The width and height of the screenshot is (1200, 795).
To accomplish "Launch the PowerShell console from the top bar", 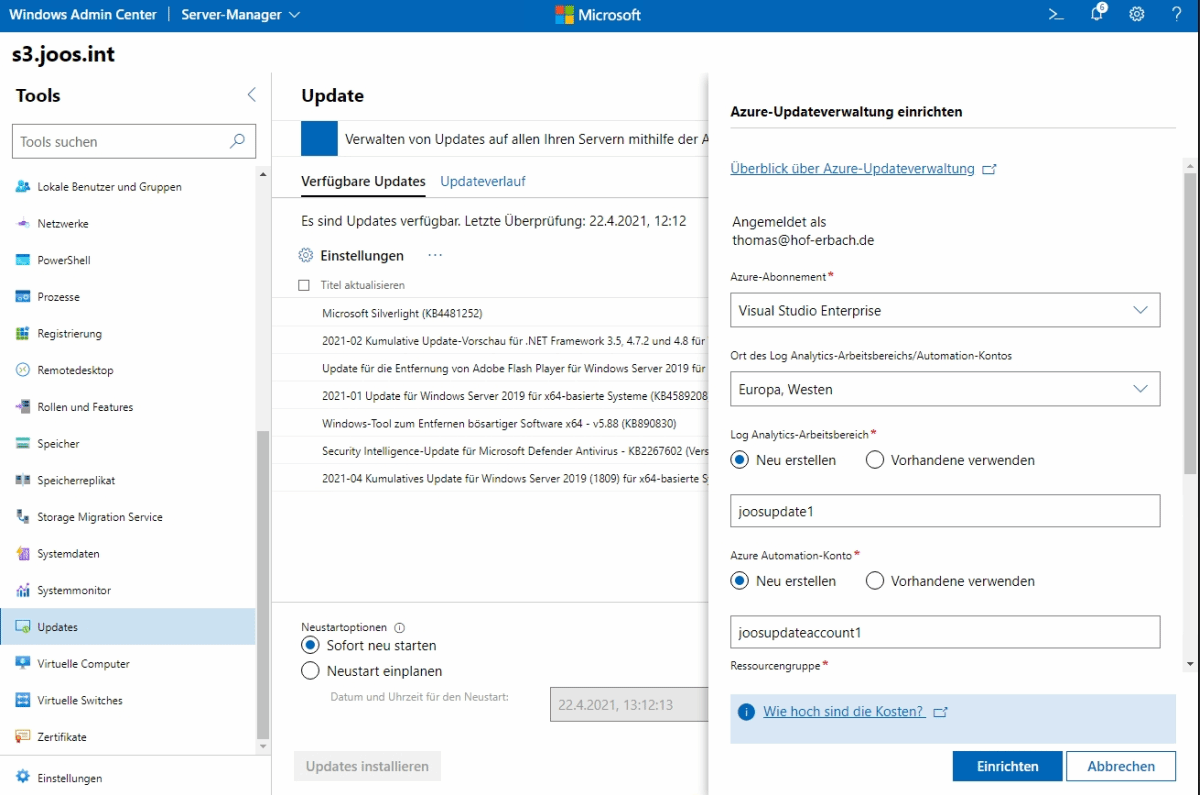I will [1057, 14].
